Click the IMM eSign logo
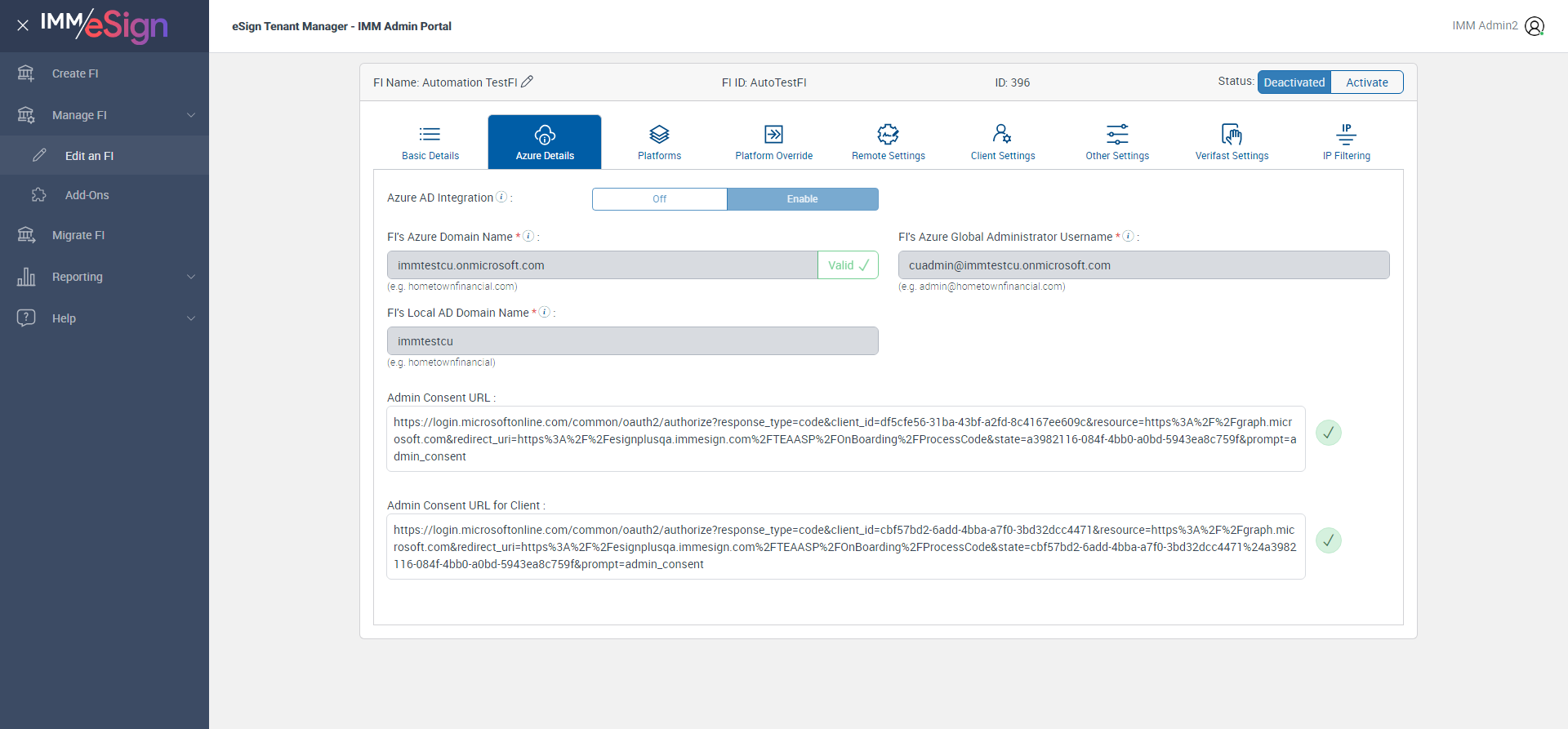 pyautogui.click(x=105, y=25)
